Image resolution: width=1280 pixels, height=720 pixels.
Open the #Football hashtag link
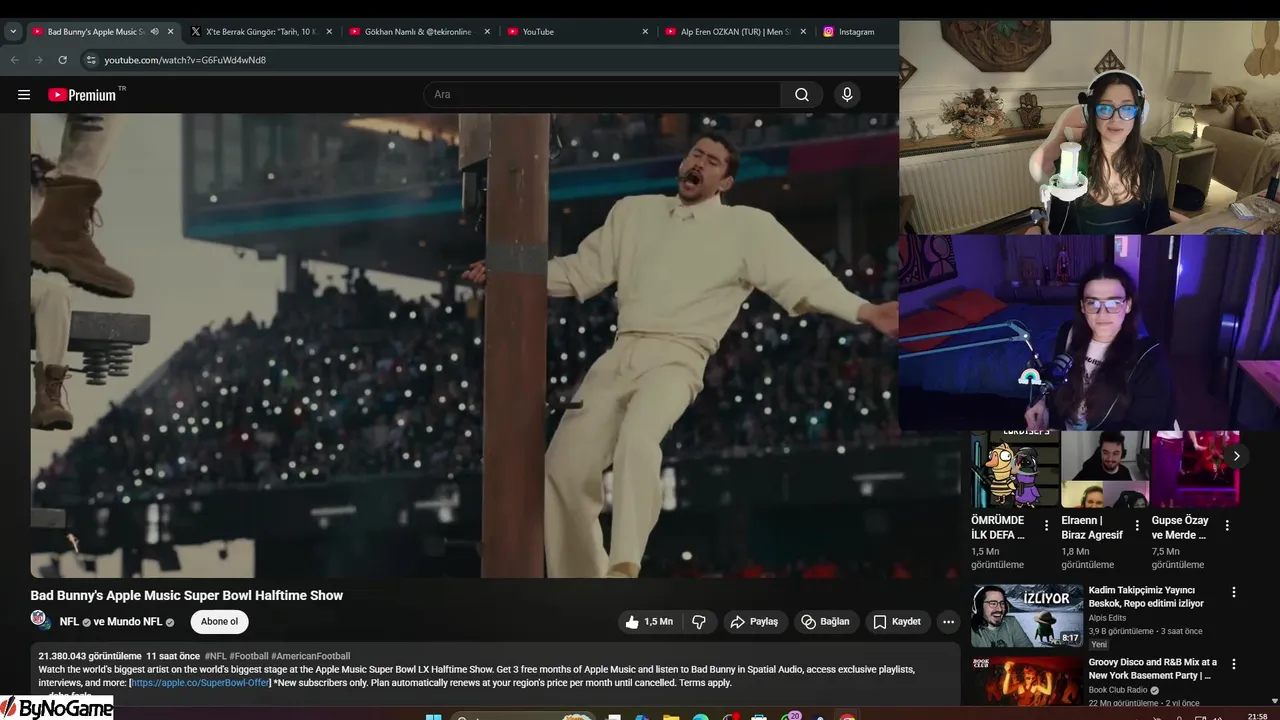[249, 656]
